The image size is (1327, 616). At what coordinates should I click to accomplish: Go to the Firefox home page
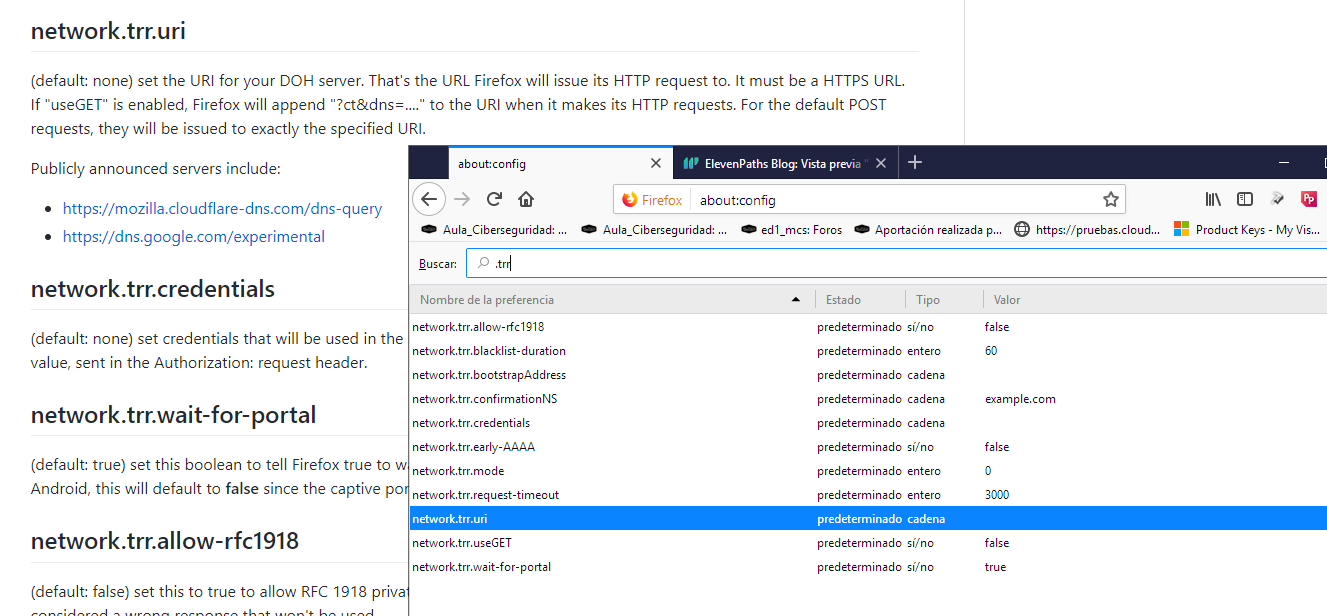pos(526,199)
